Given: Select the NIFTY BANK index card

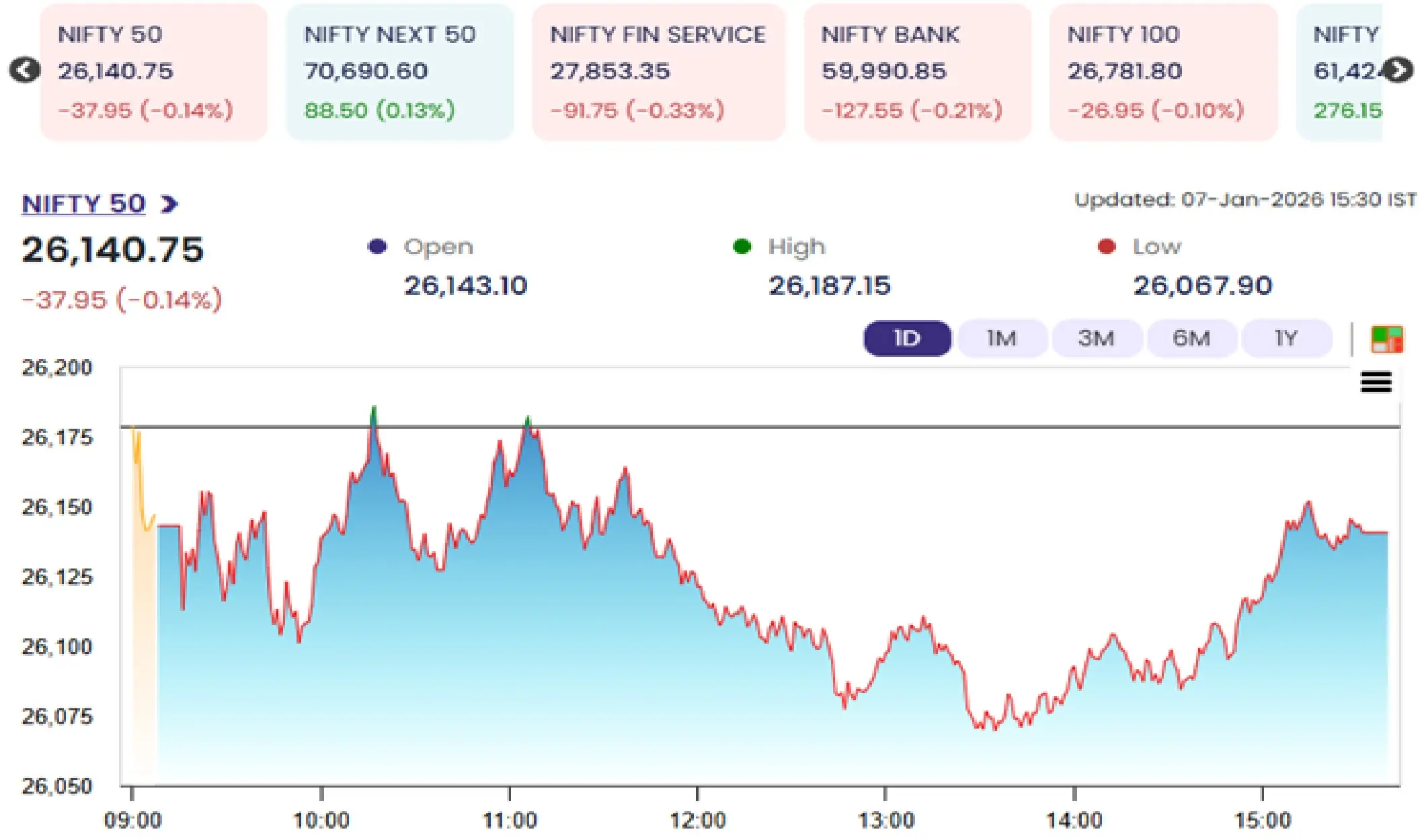Looking at the screenshot, I should click(x=917, y=72).
